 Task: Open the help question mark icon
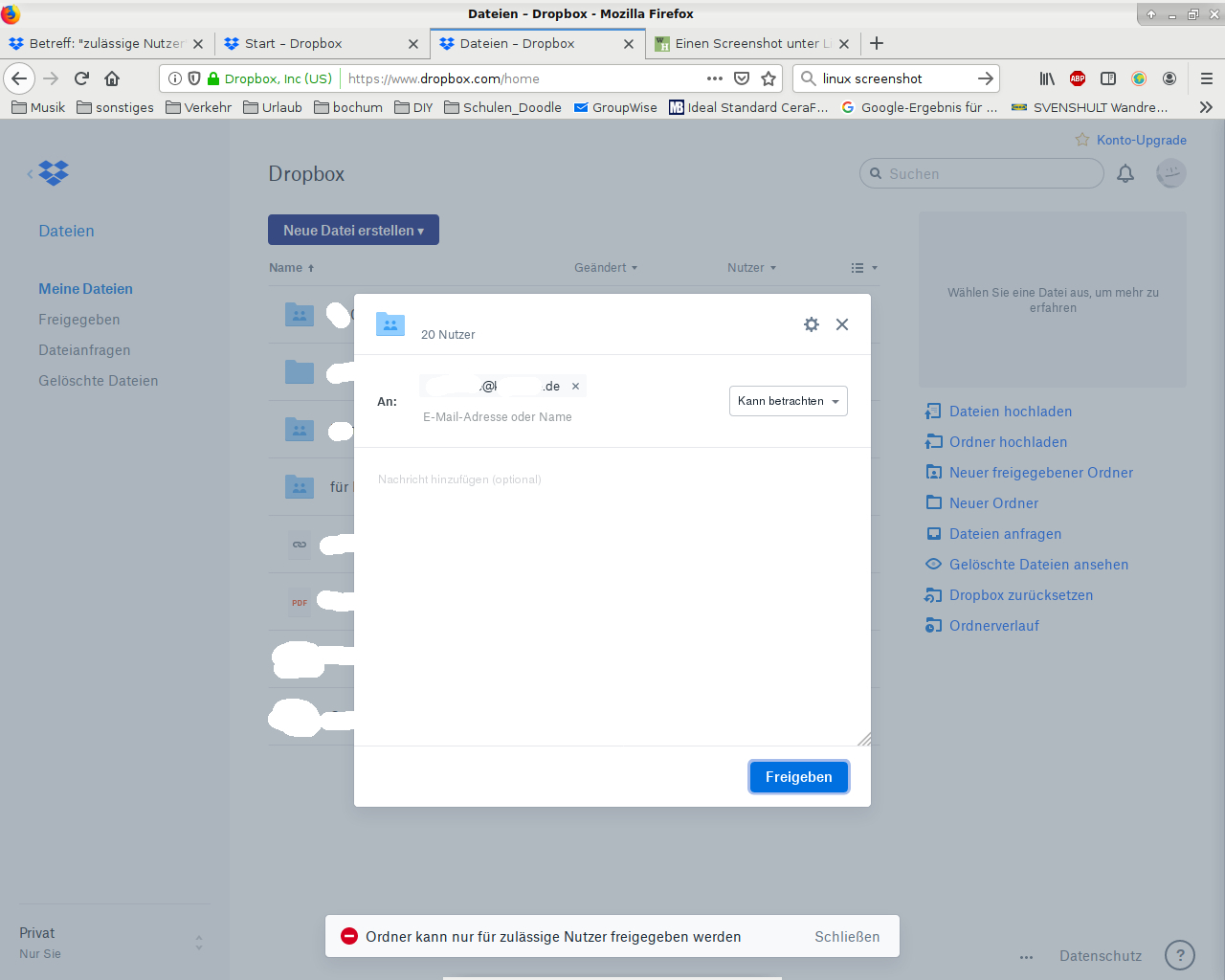click(x=1180, y=955)
